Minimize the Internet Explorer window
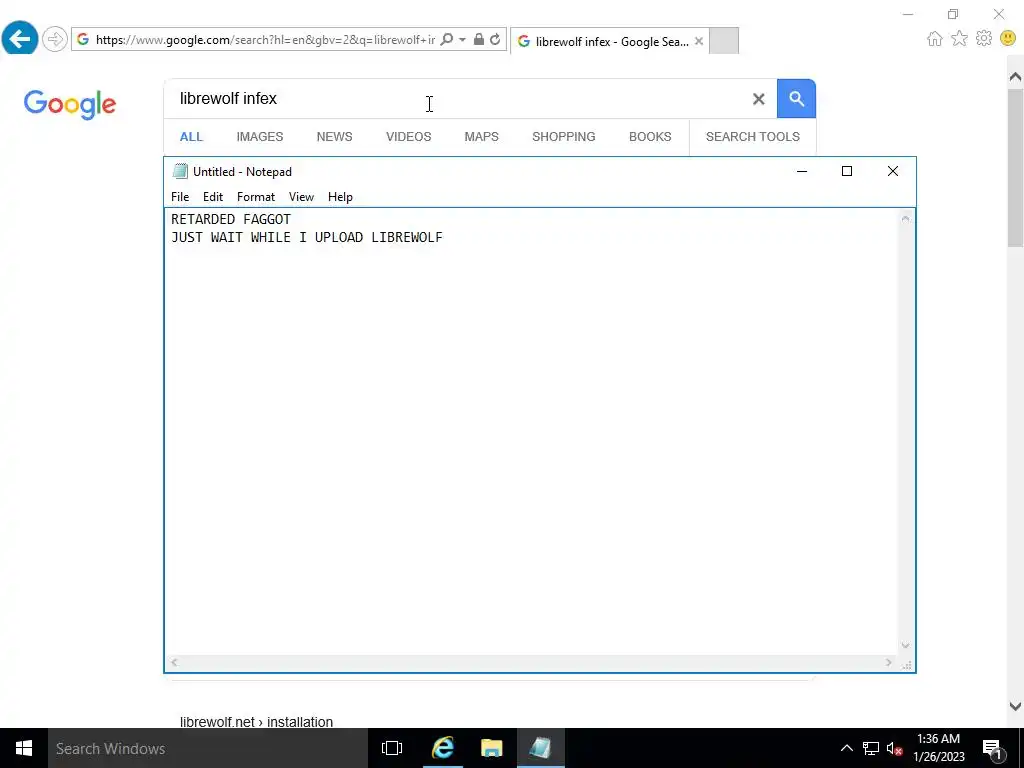Screen dimensions: 1024x768 (908, 14)
